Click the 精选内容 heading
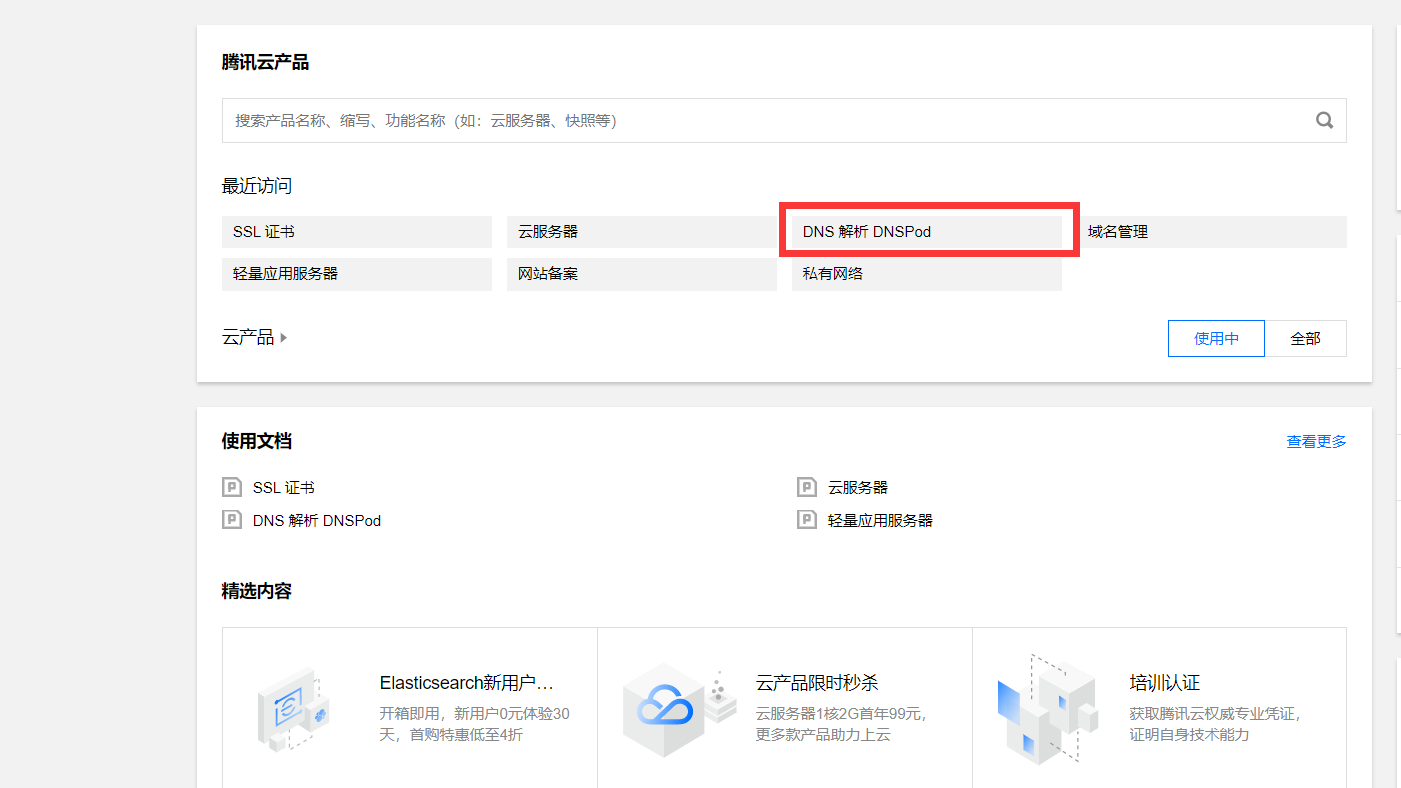 click(257, 591)
